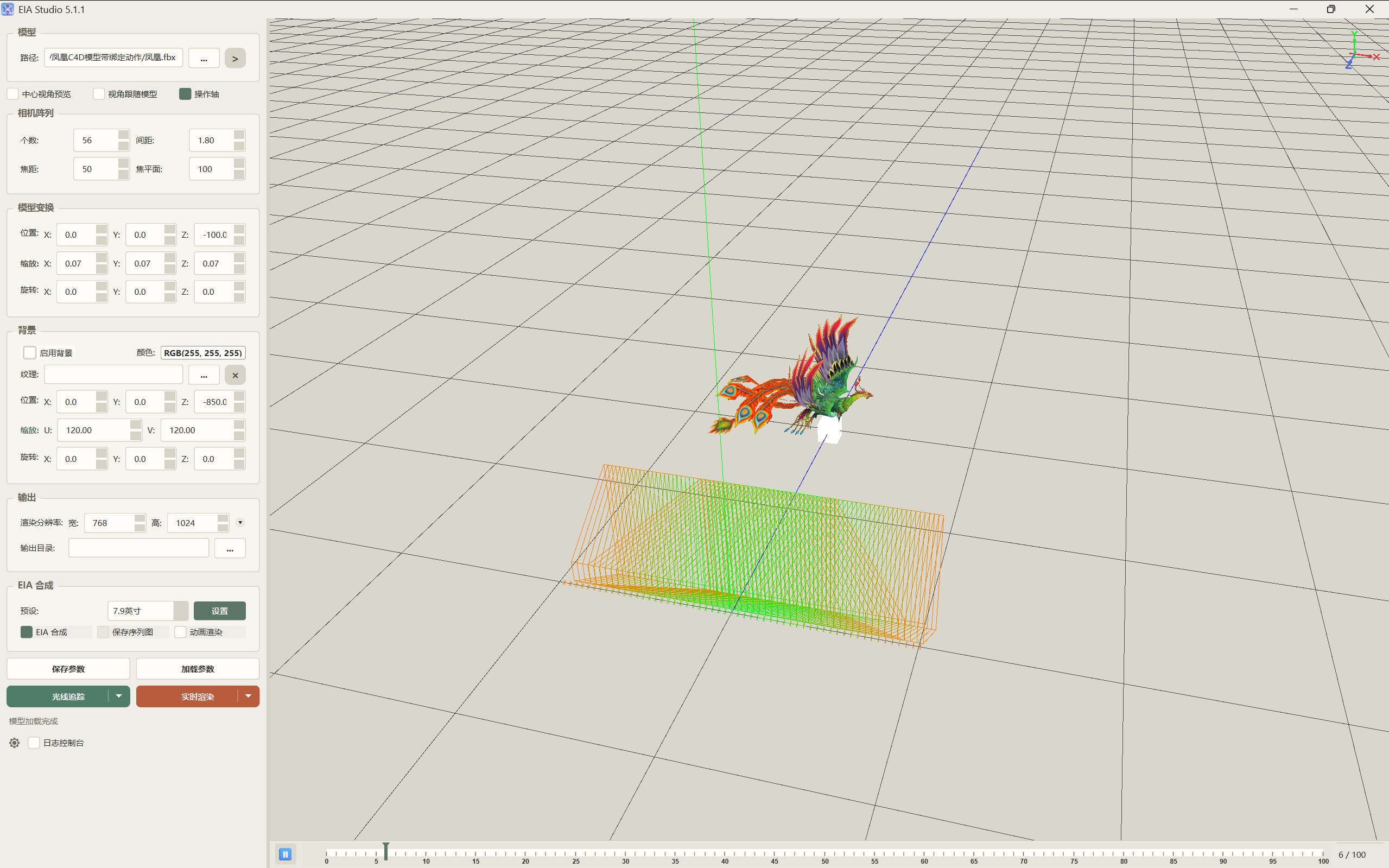Expand the real-time render options arrow

[x=249, y=696]
